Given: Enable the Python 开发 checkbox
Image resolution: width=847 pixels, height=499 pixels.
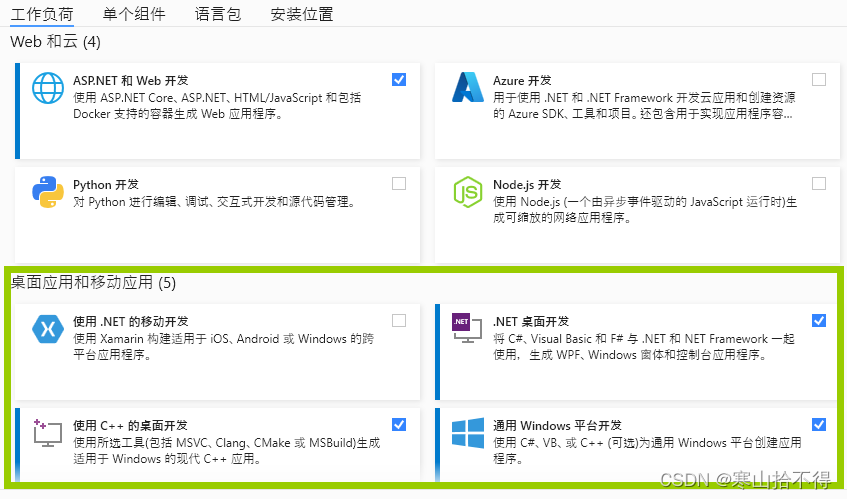Looking at the screenshot, I should pos(399,184).
